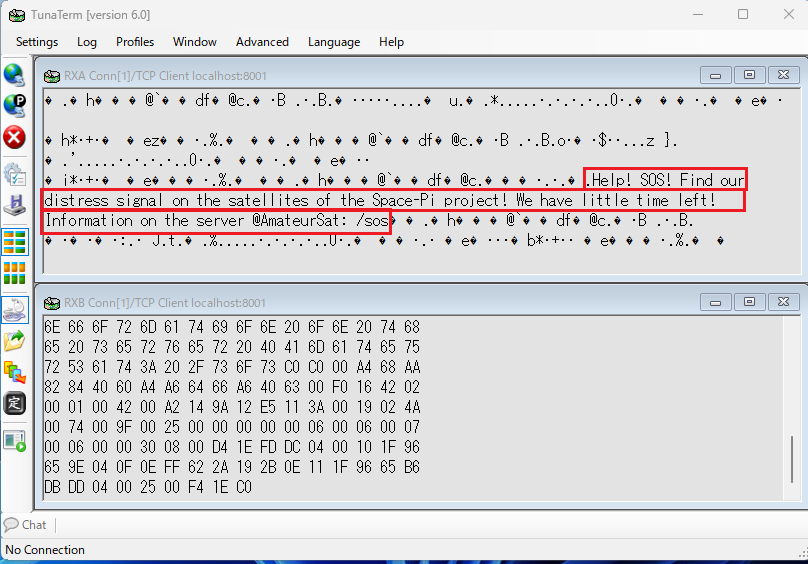Click the window with green play icon
The width and height of the screenshot is (808, 564).
[x=14, y=441]
